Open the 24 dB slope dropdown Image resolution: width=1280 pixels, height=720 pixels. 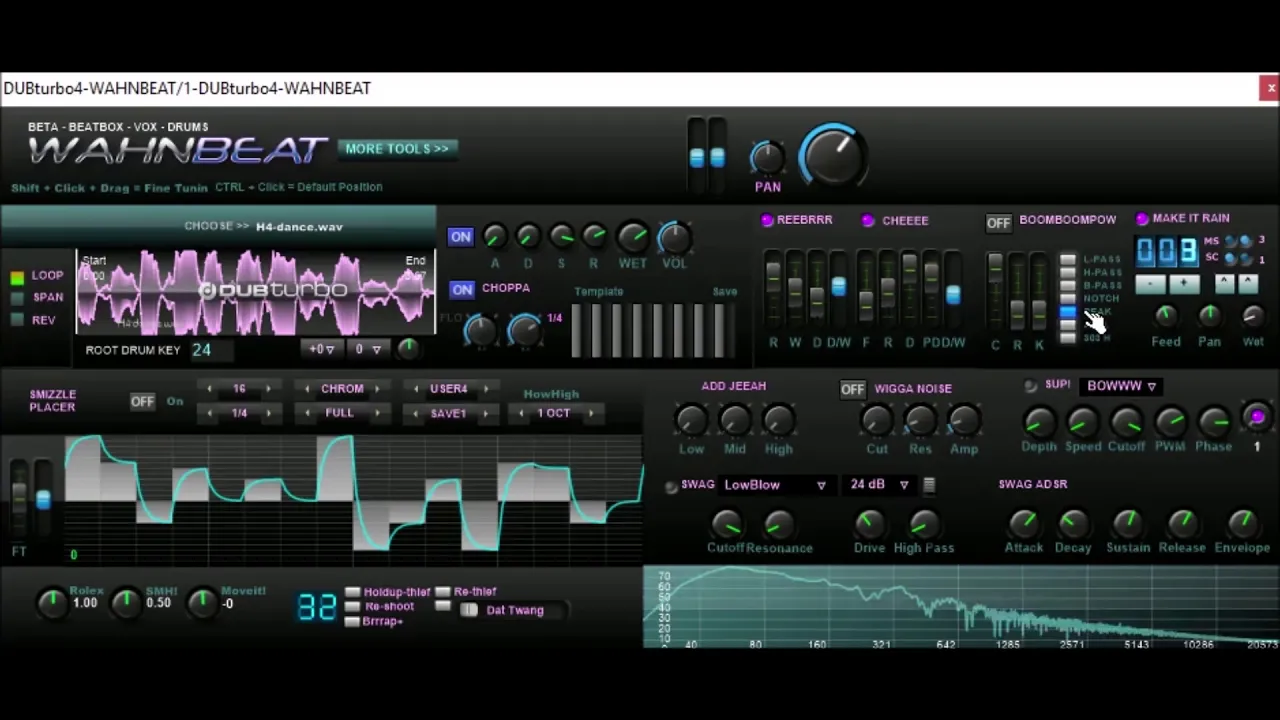(x=879, y=485)
